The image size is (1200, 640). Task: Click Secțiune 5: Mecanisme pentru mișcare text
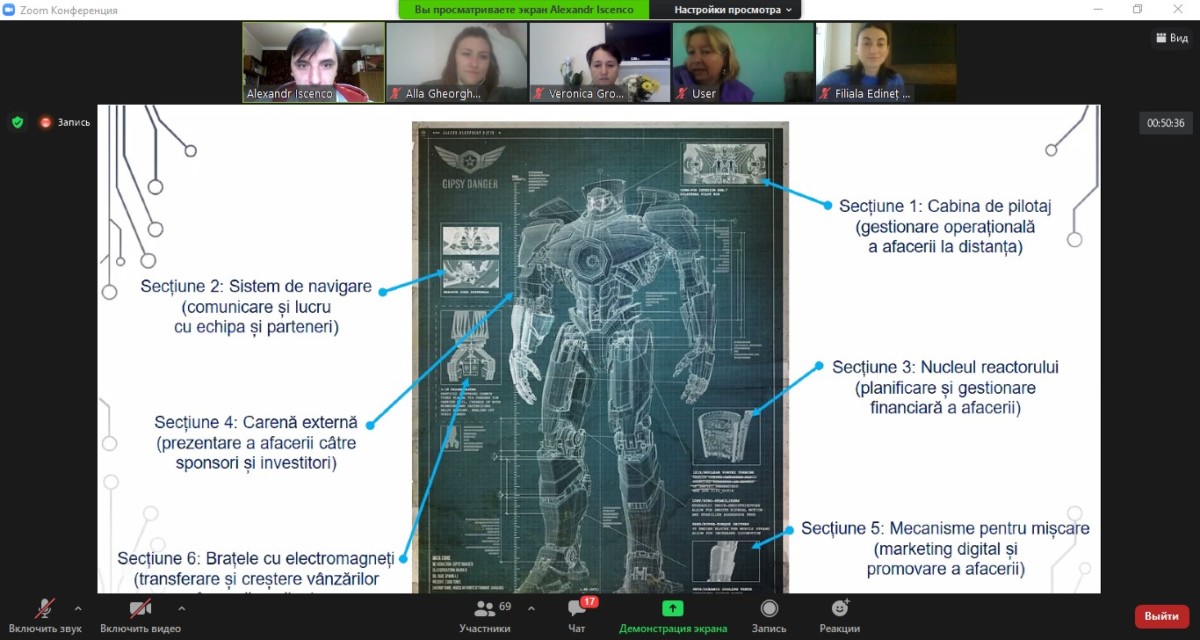[945, 528]
